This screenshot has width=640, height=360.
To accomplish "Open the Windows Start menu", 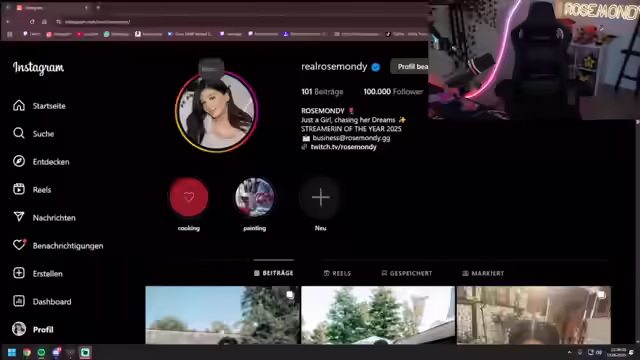I will [x=11, y=352].
